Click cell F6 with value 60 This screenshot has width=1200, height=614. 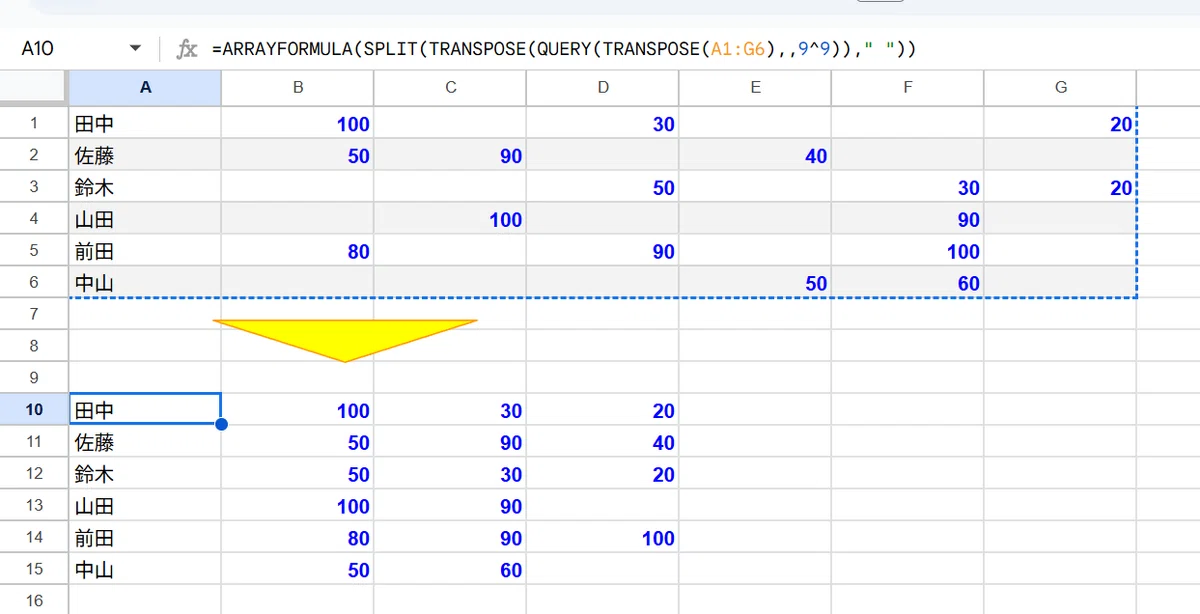tap(908, 283)
